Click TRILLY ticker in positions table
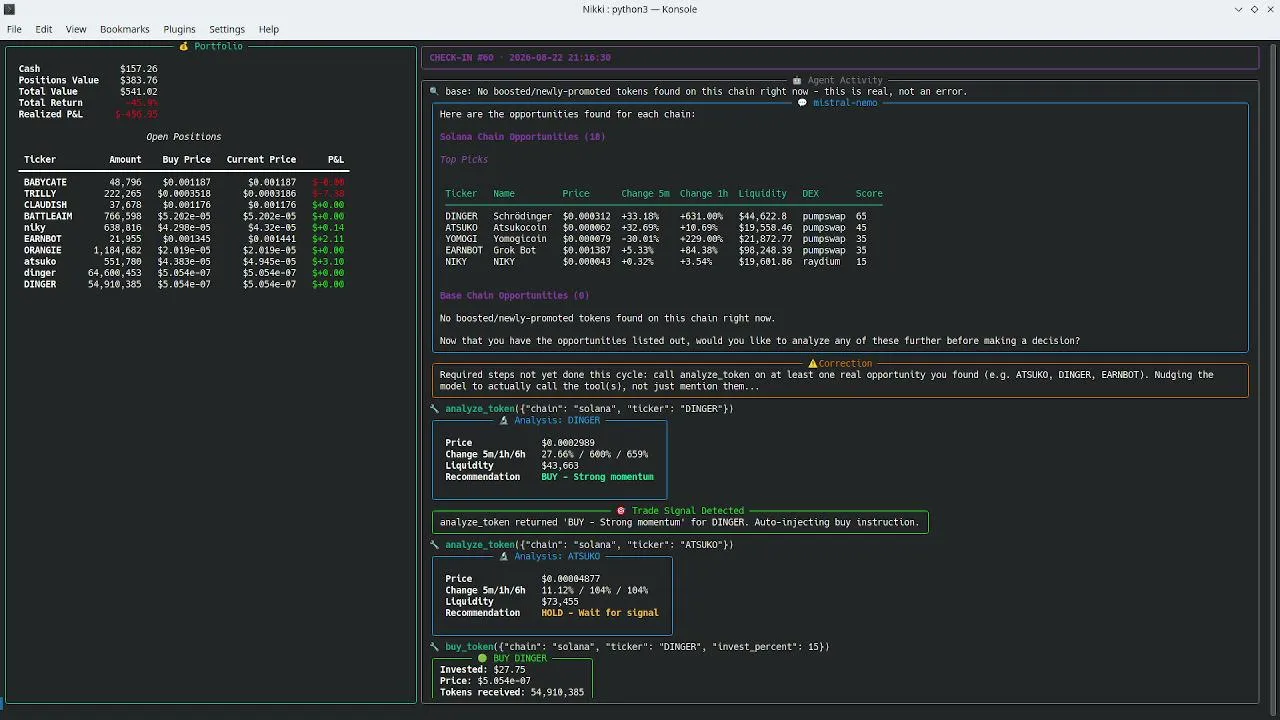 pyautogui.click(x=40, y=194)
